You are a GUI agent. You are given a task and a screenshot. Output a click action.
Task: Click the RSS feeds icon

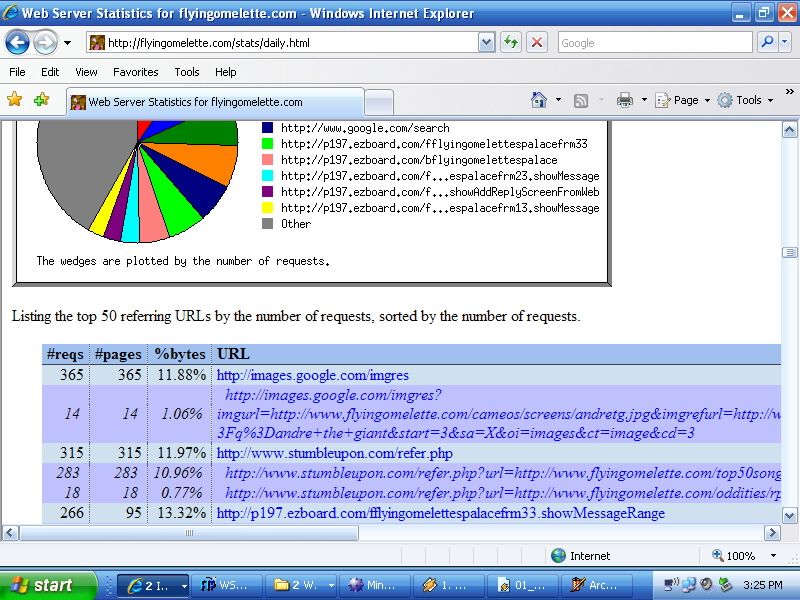581,101
